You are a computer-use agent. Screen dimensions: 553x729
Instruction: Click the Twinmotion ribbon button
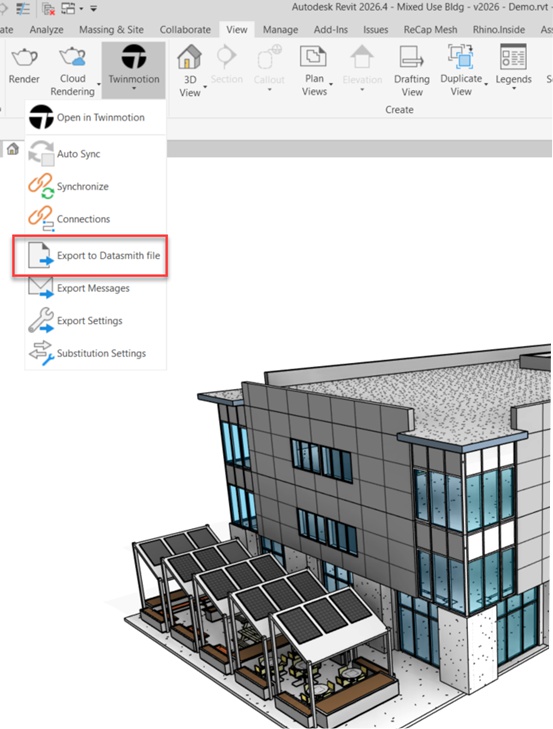click(133, 70)
